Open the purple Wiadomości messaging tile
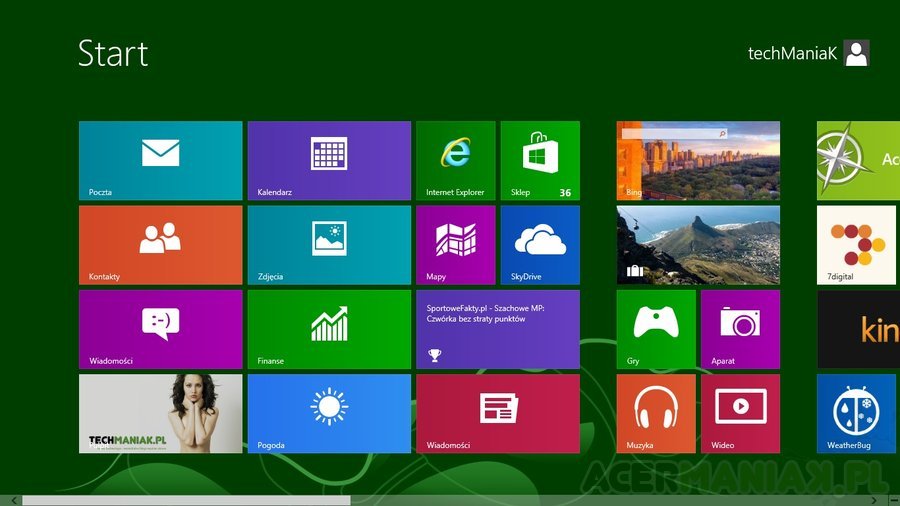Image resolution: width=900 pixels, height=506 pixels. 161,329
